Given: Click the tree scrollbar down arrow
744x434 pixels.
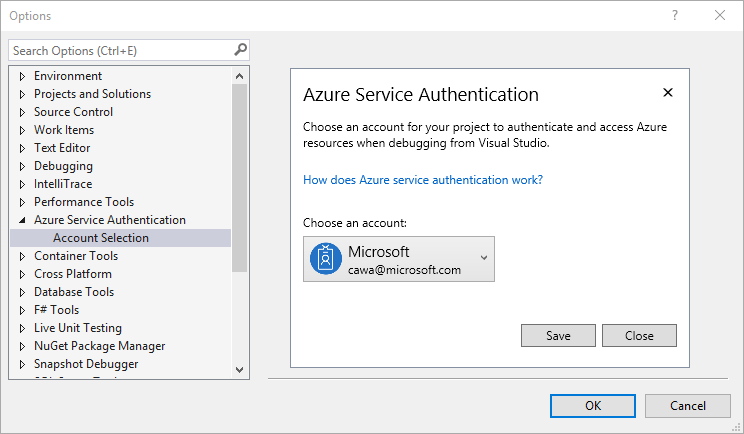Looking at the screenshot, I should coord(240,369).
